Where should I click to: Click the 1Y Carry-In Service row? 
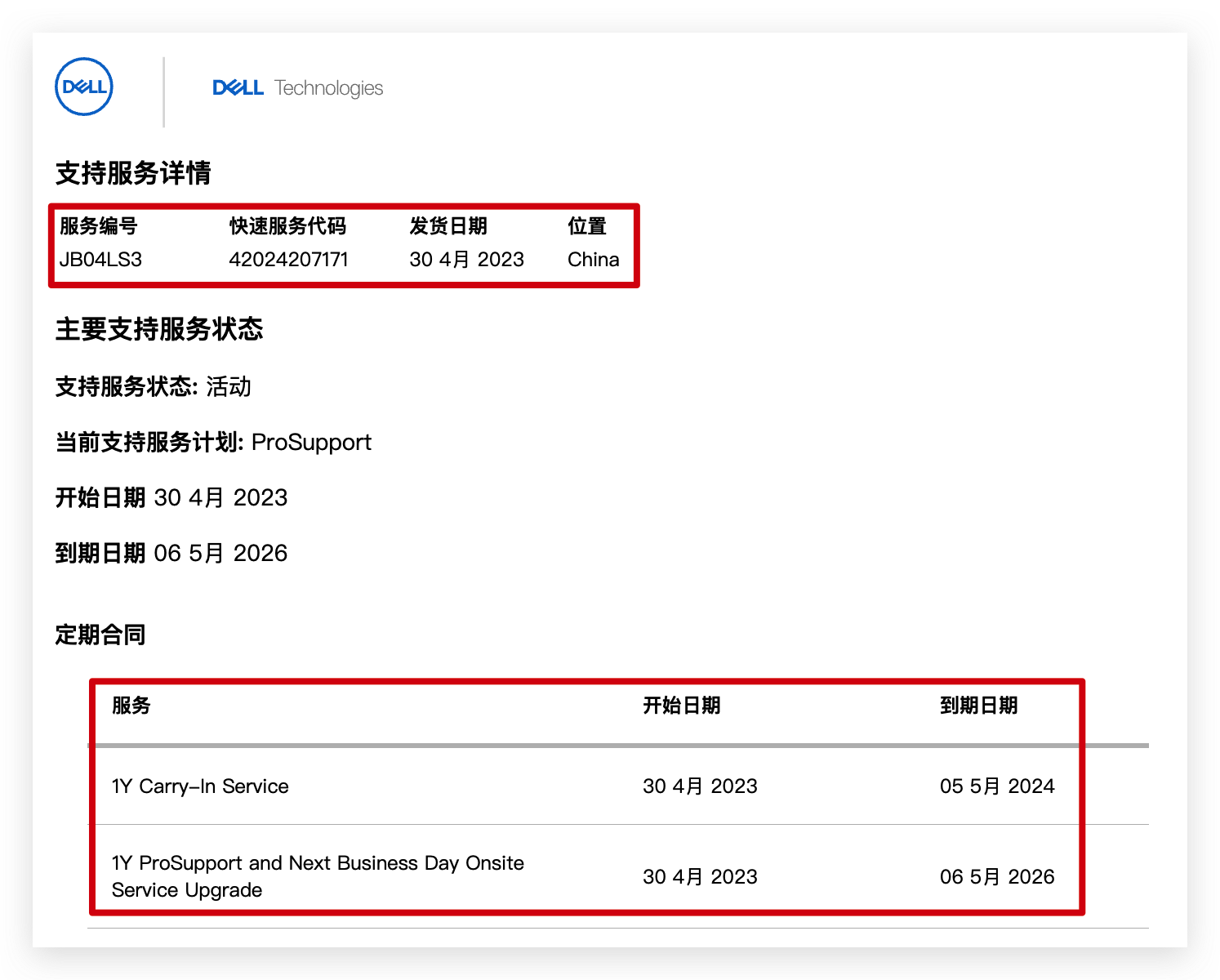618,786
